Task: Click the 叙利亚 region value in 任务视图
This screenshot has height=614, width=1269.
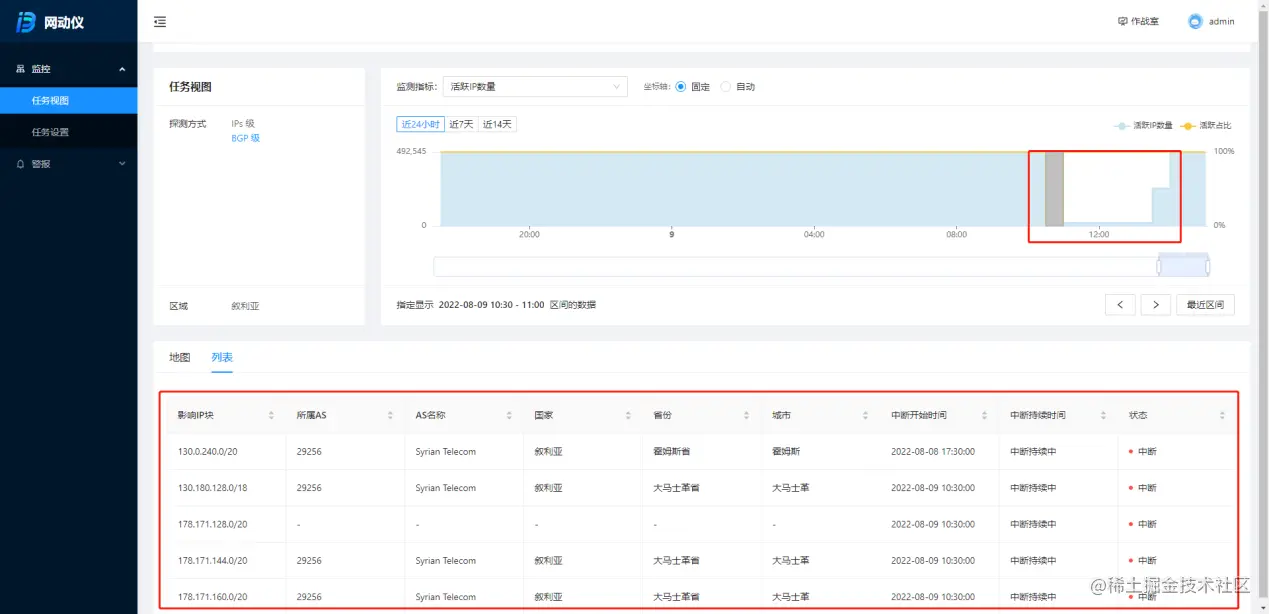Action: (x=245, y=306)
